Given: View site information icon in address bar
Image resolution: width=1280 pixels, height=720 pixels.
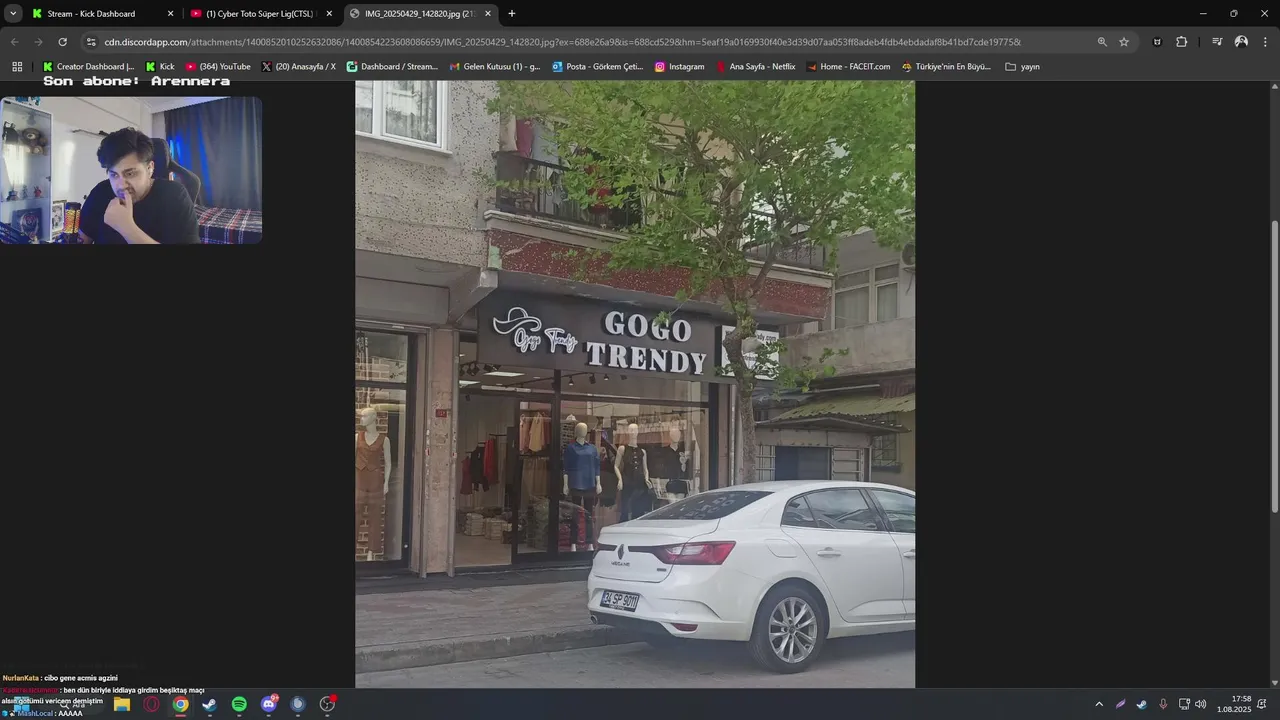Looking at the screenshot, I should coord(91,42).
